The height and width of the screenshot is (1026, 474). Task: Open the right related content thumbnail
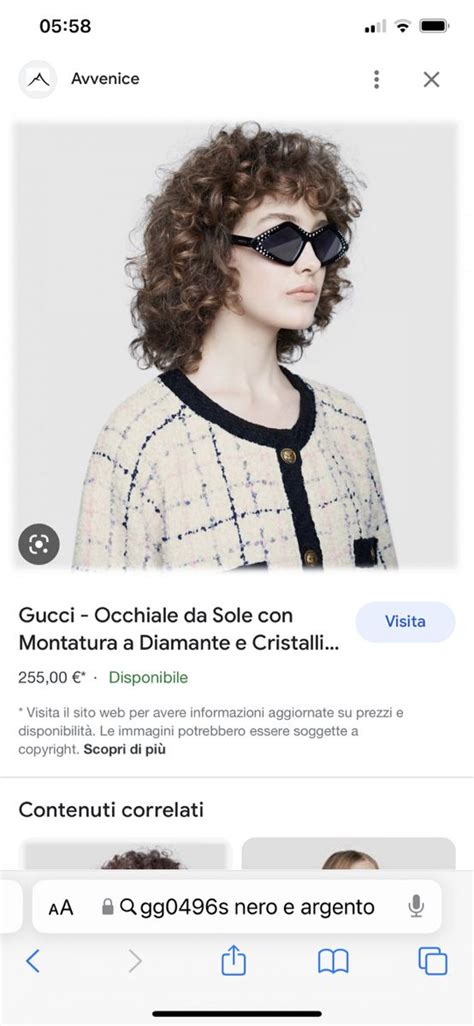point(348,855)
